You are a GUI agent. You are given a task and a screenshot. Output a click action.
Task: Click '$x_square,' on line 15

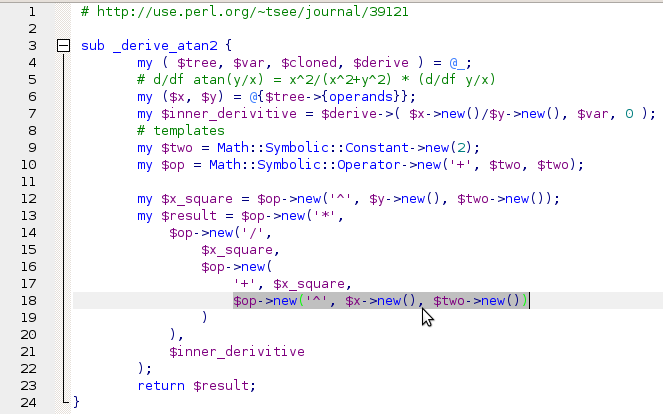tap(241, 250)
